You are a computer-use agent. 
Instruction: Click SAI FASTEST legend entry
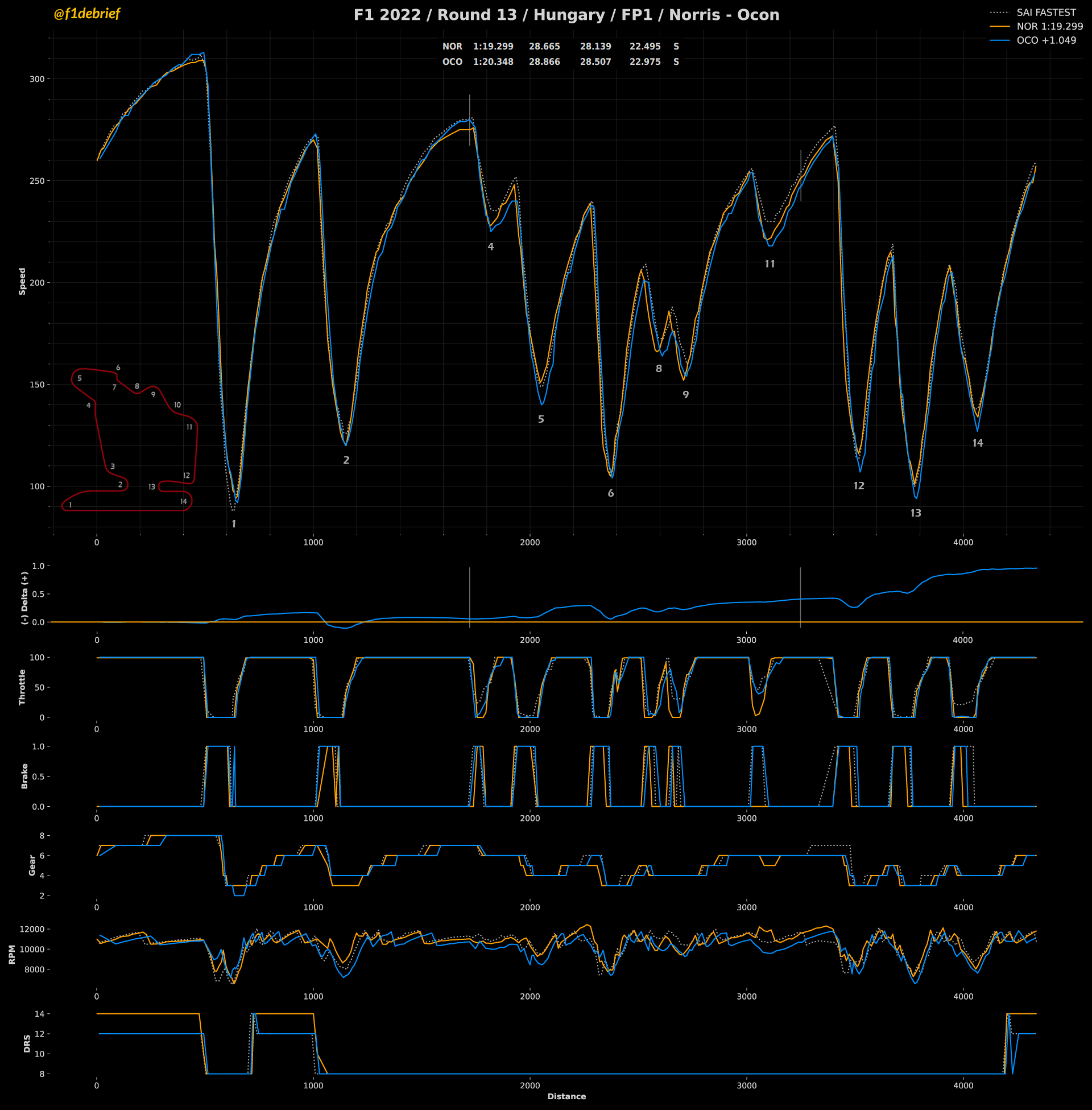coord(1045,13)
